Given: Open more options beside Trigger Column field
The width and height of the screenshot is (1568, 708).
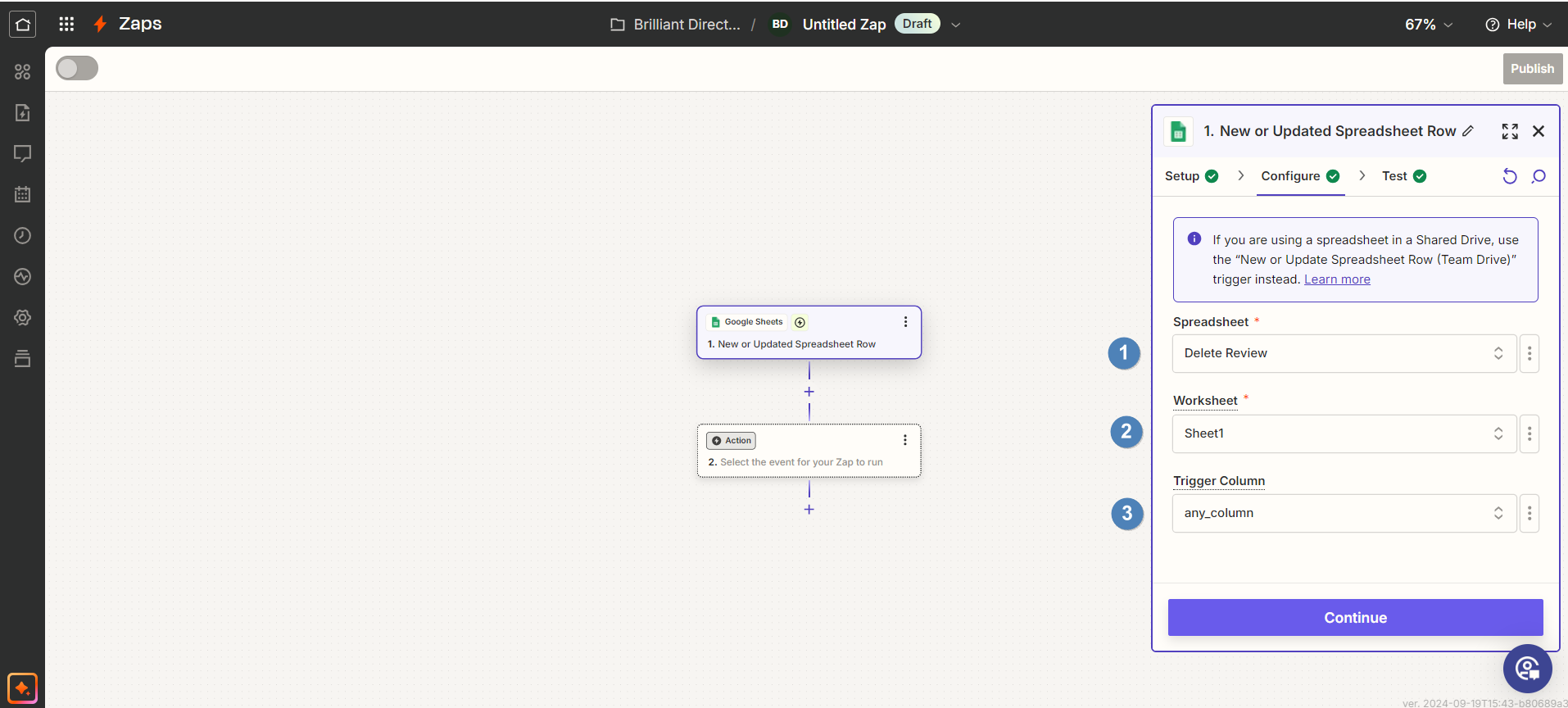Looking at the screenshot, I should (x=1529, y=513).
